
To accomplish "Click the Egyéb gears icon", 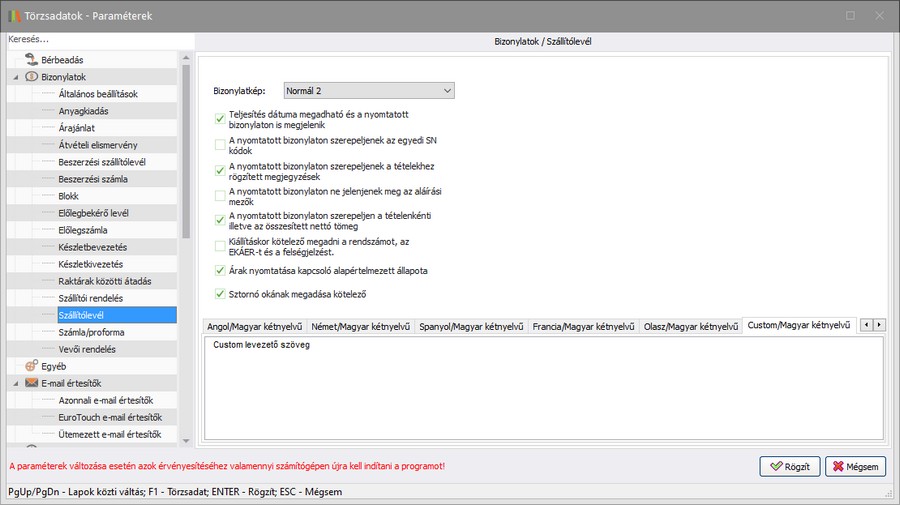I will point(31,366).
